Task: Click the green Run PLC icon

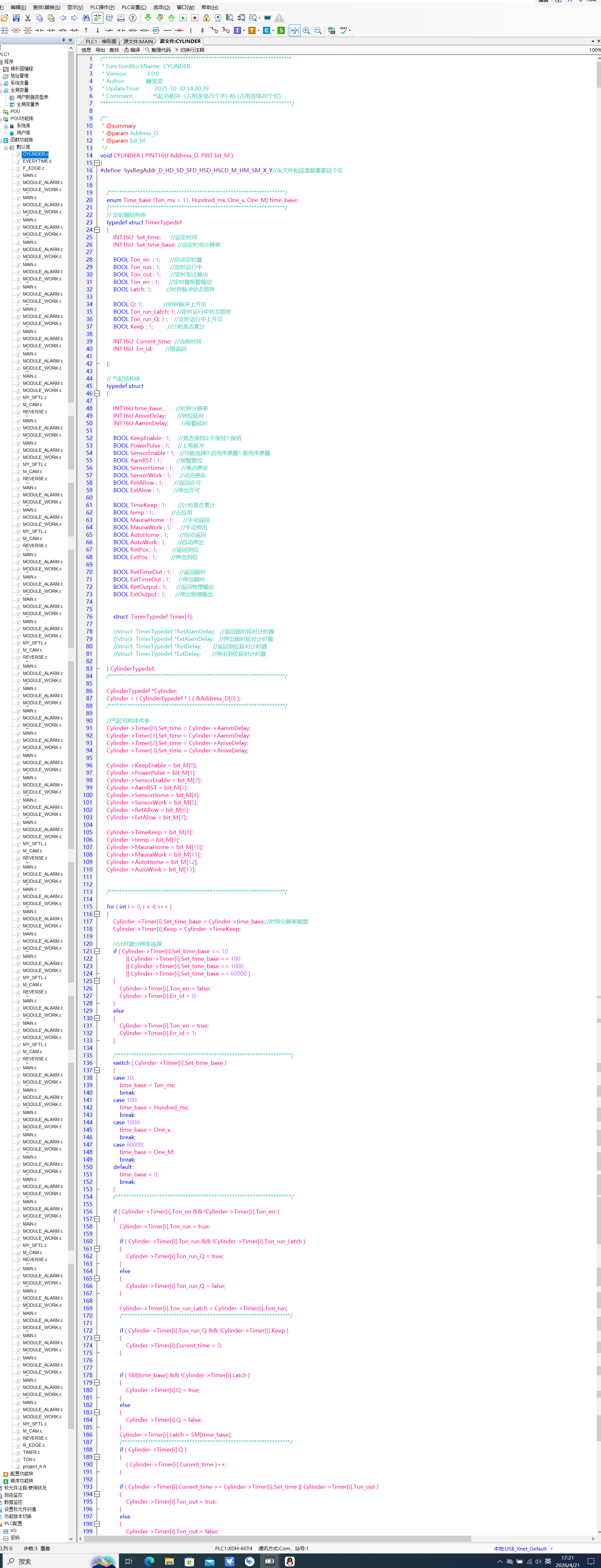Action: [183, 18]
